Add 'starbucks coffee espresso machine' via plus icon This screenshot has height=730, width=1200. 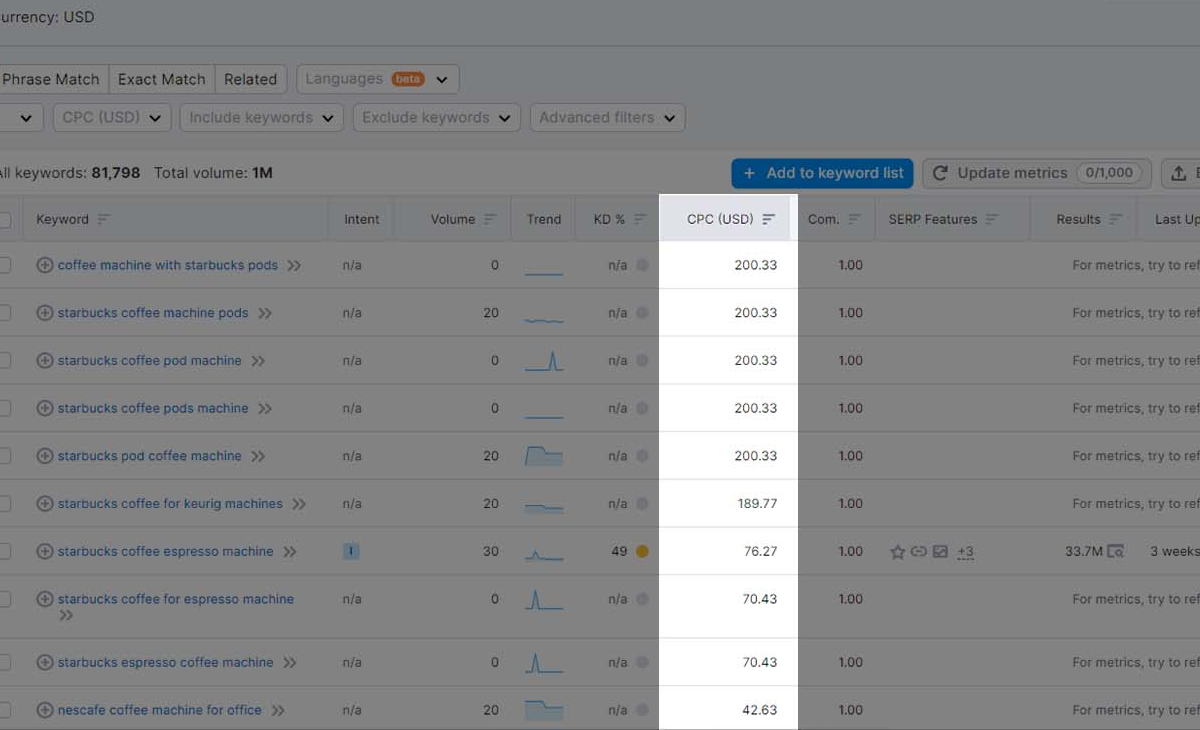click(44, 551)
